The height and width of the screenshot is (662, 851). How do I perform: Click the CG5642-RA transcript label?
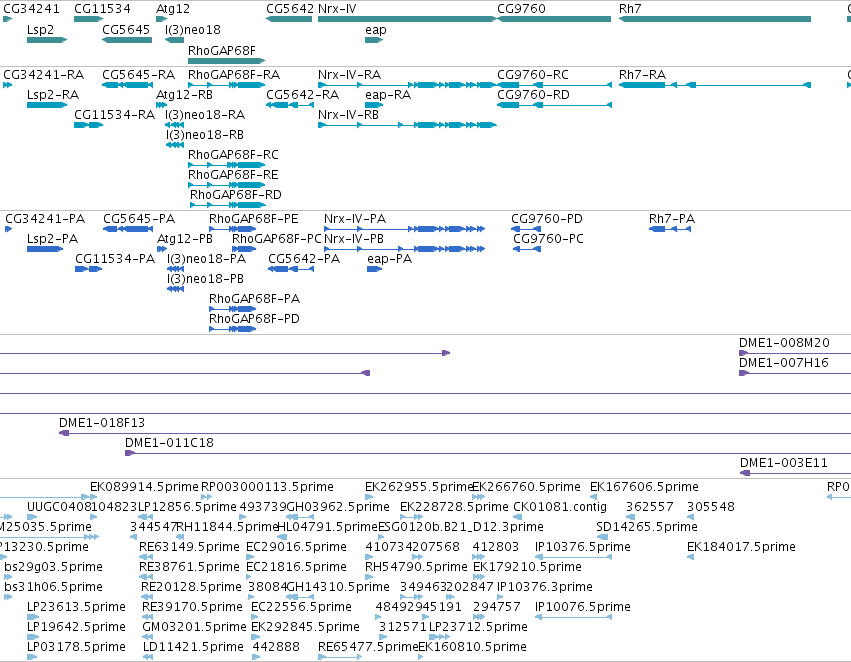coord(302,94)
